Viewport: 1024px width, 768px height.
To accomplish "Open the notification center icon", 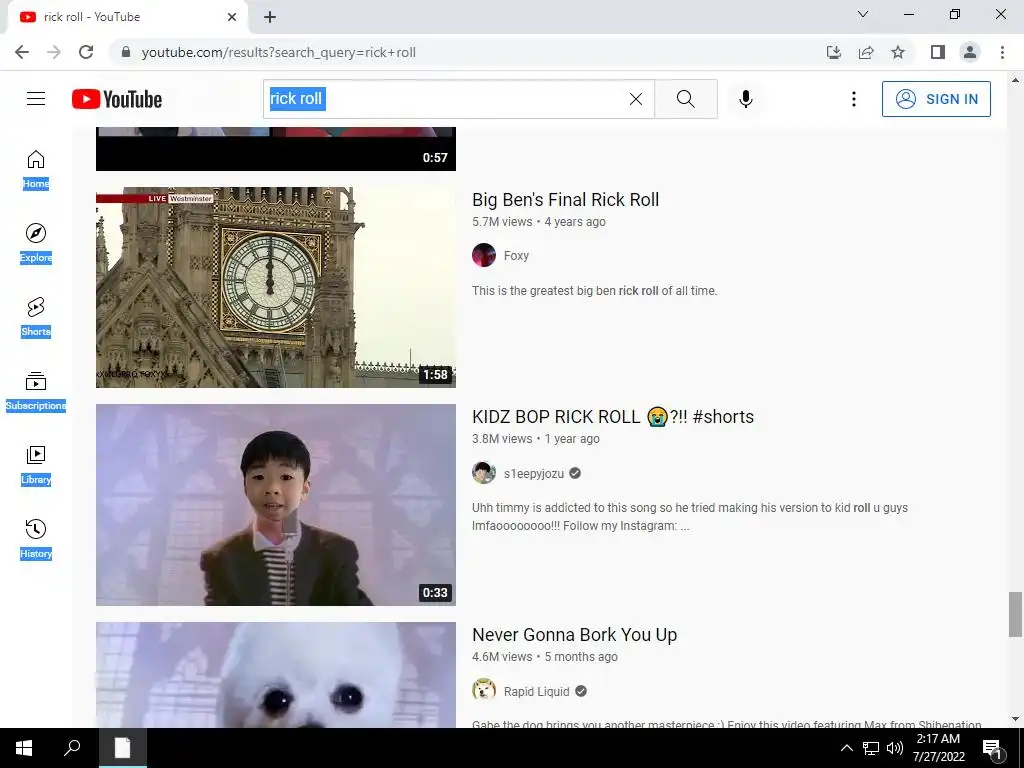I will pos(992,748).
